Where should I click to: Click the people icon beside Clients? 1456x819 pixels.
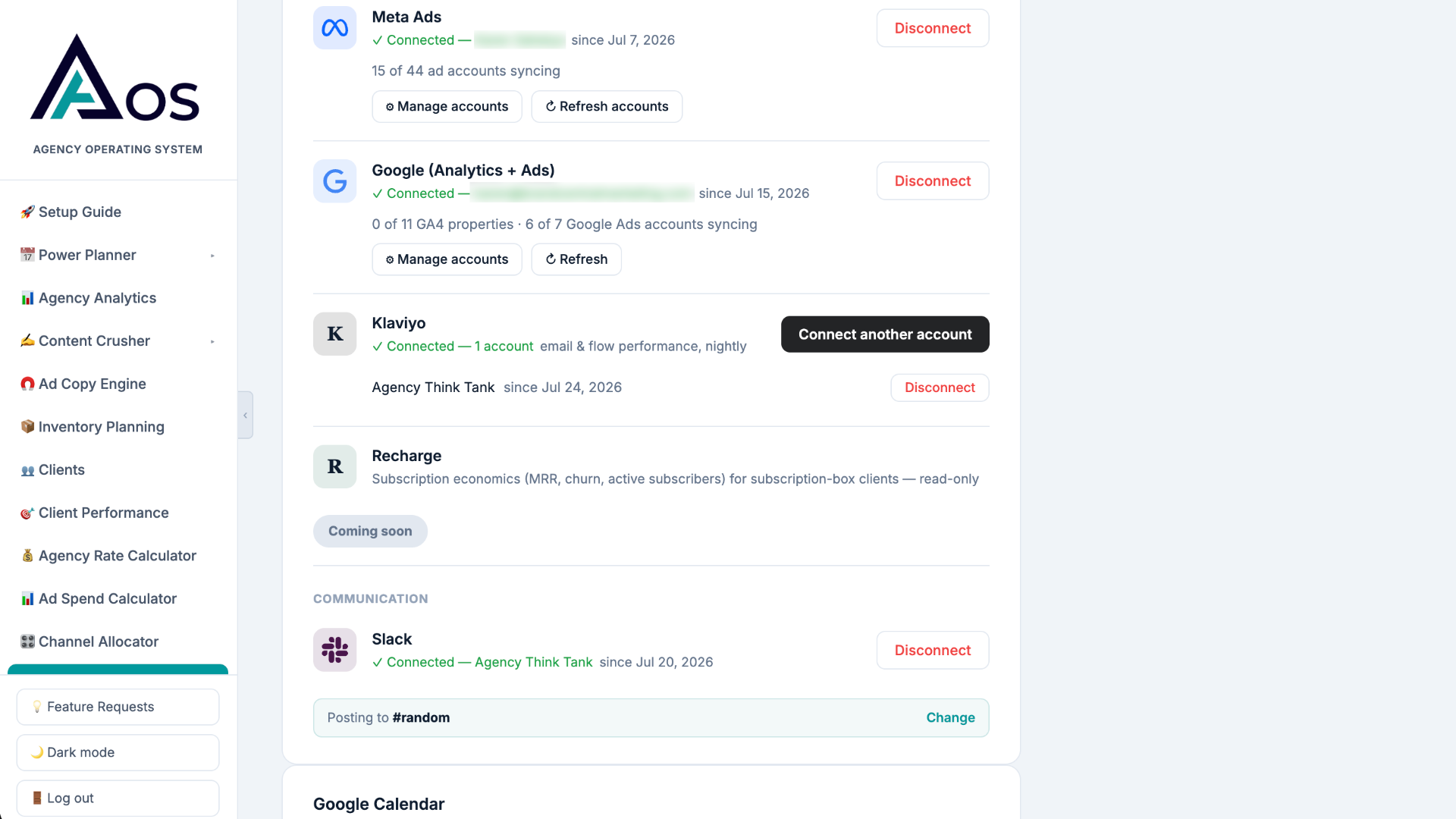(x=27, y=470)
